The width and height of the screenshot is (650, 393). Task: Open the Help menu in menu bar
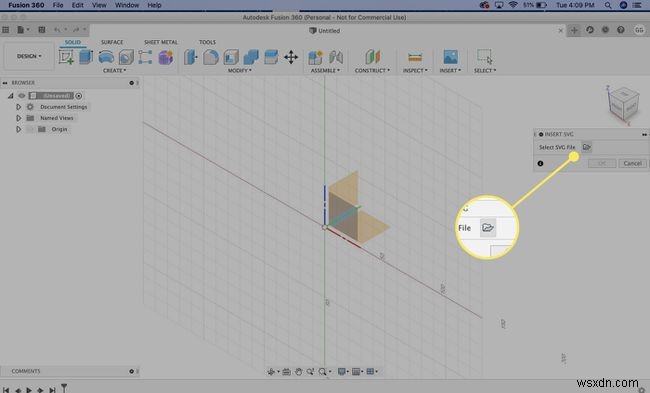tap(154, 5)
